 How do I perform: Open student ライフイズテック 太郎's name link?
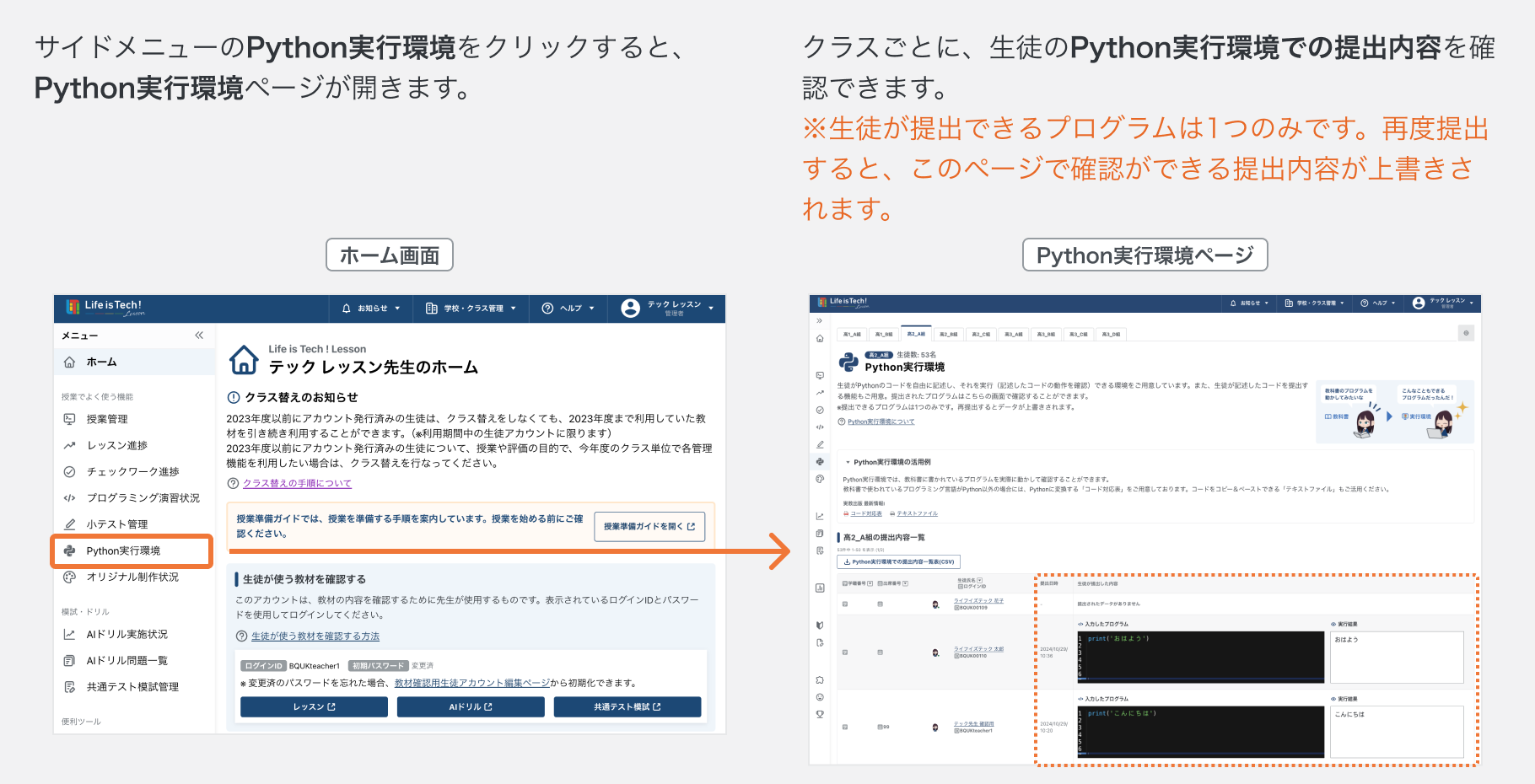point(978,649)
